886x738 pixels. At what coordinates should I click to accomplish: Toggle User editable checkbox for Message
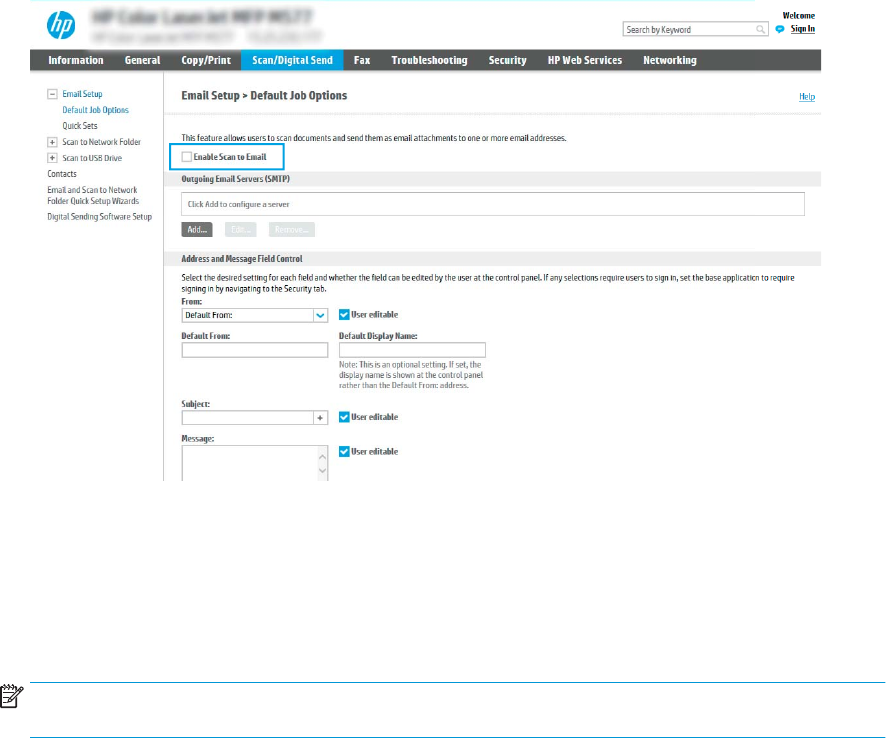pos(344,451)
